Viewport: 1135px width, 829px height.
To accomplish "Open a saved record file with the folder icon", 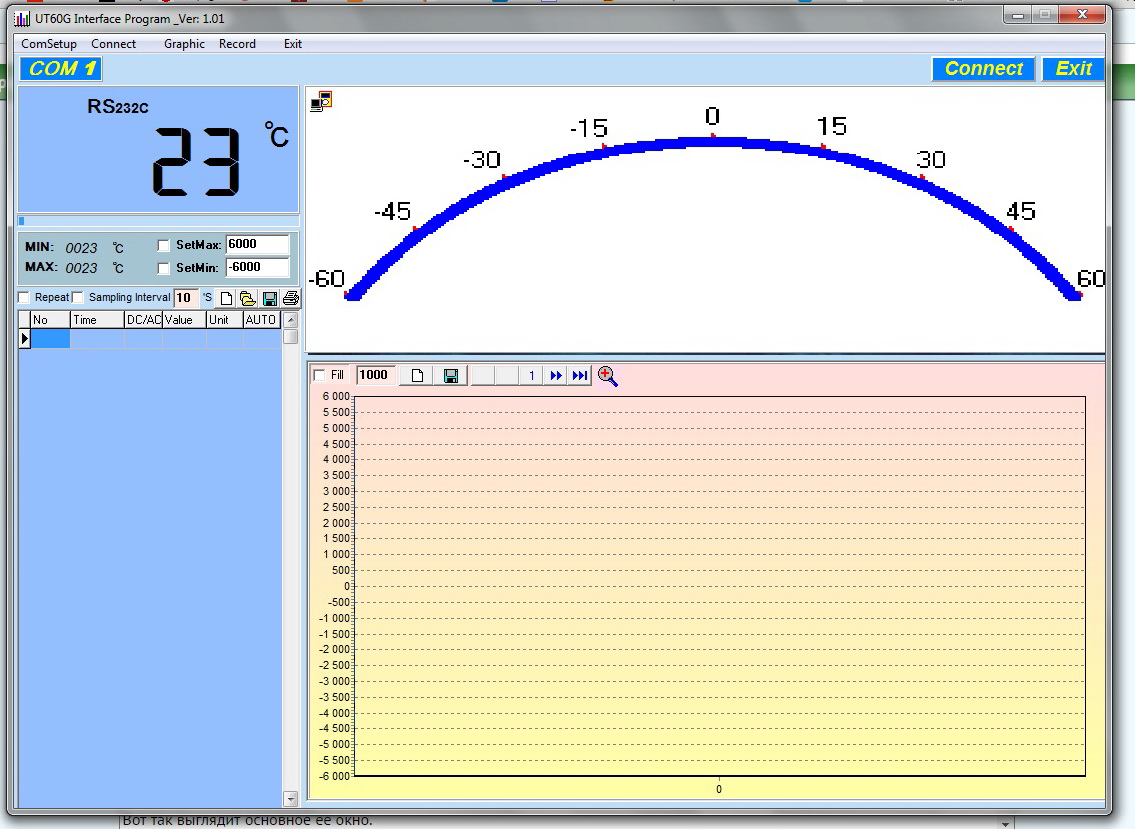I will [x=248, y=298].
